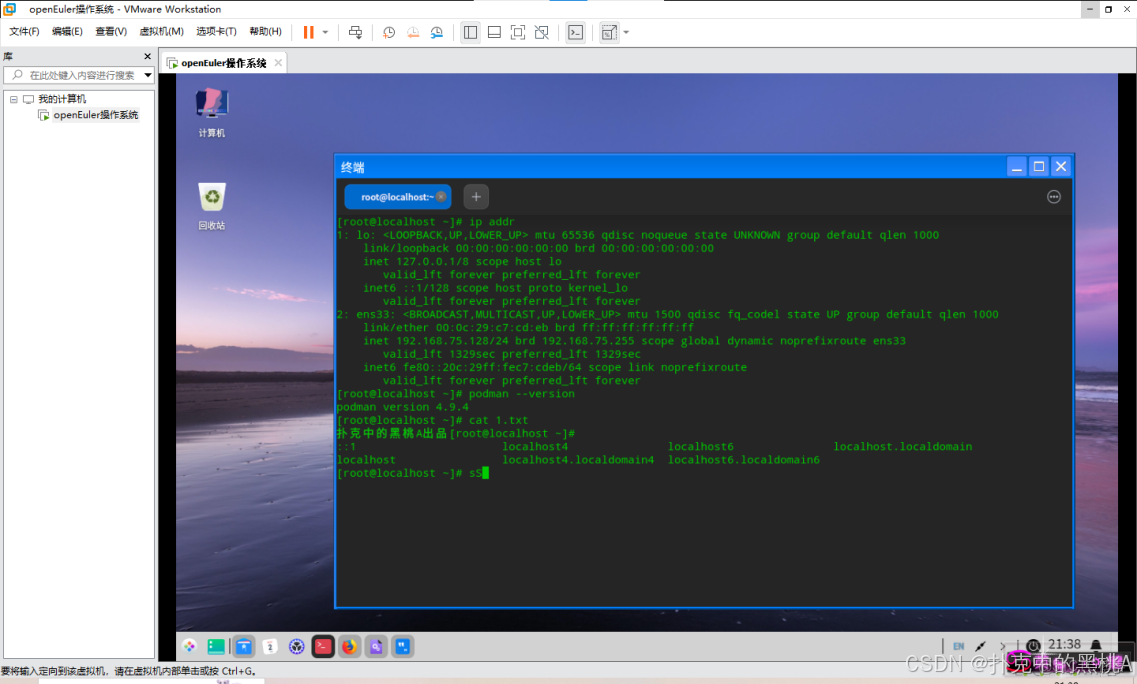Add a new terminal tab with plus button
This screenshot has height=684, width=1137.
pyautogui.click(x=476, y=197)
